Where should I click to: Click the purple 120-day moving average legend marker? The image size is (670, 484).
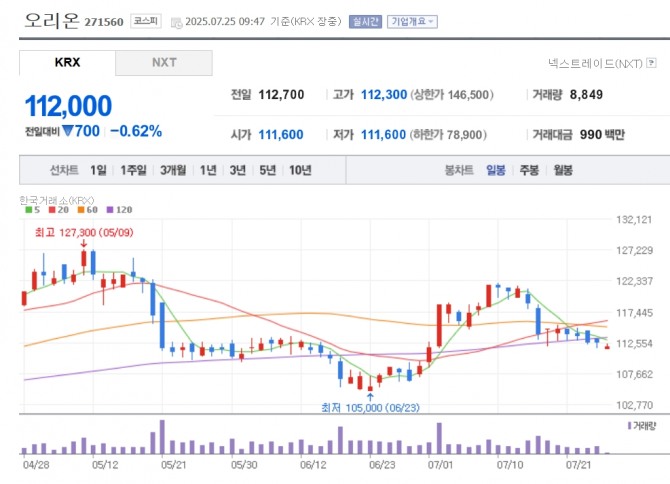tap(110, 209)
